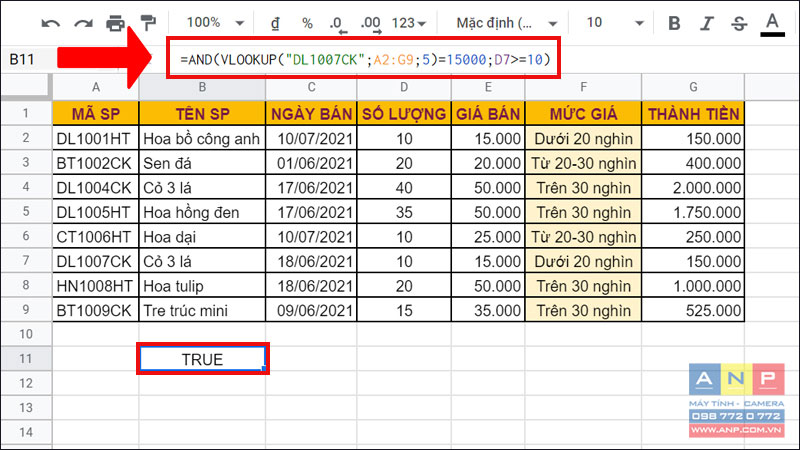Select cell Hoa tulip

(203, 285)
